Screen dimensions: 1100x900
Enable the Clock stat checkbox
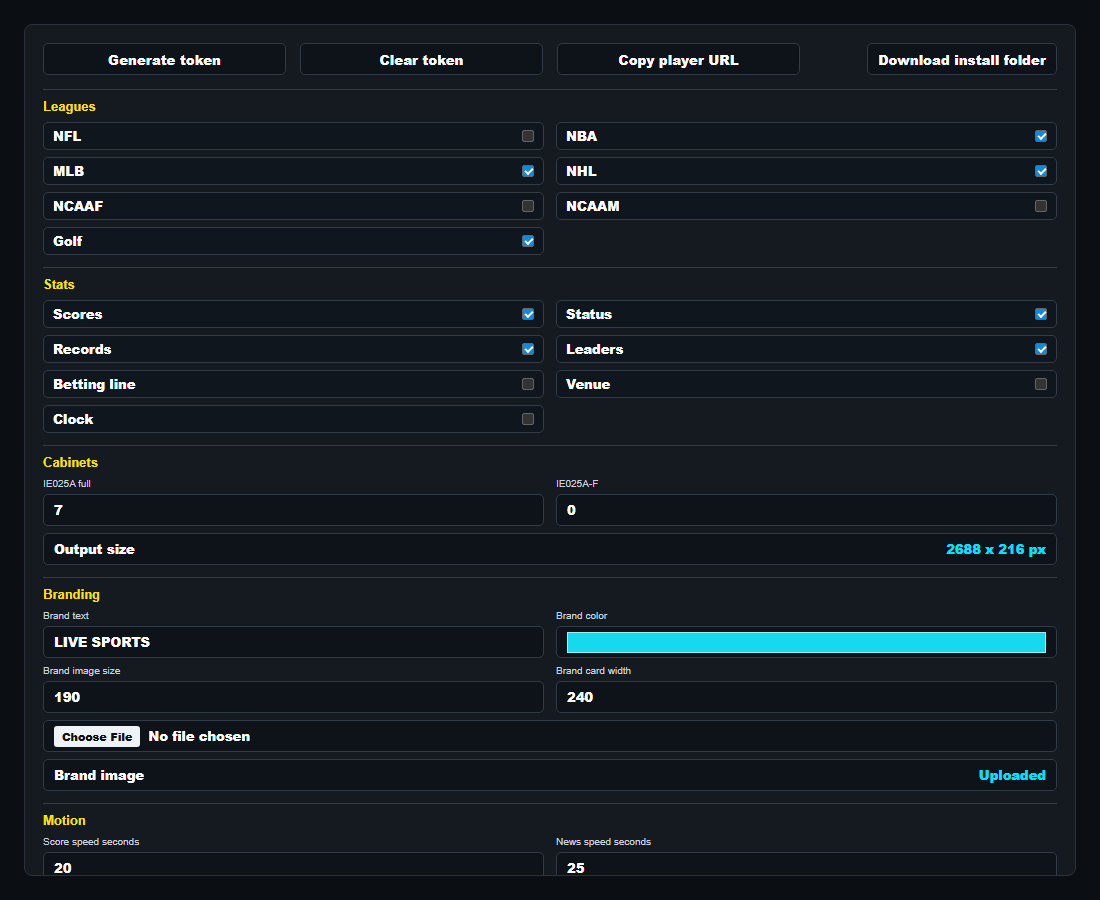point(528,419)
